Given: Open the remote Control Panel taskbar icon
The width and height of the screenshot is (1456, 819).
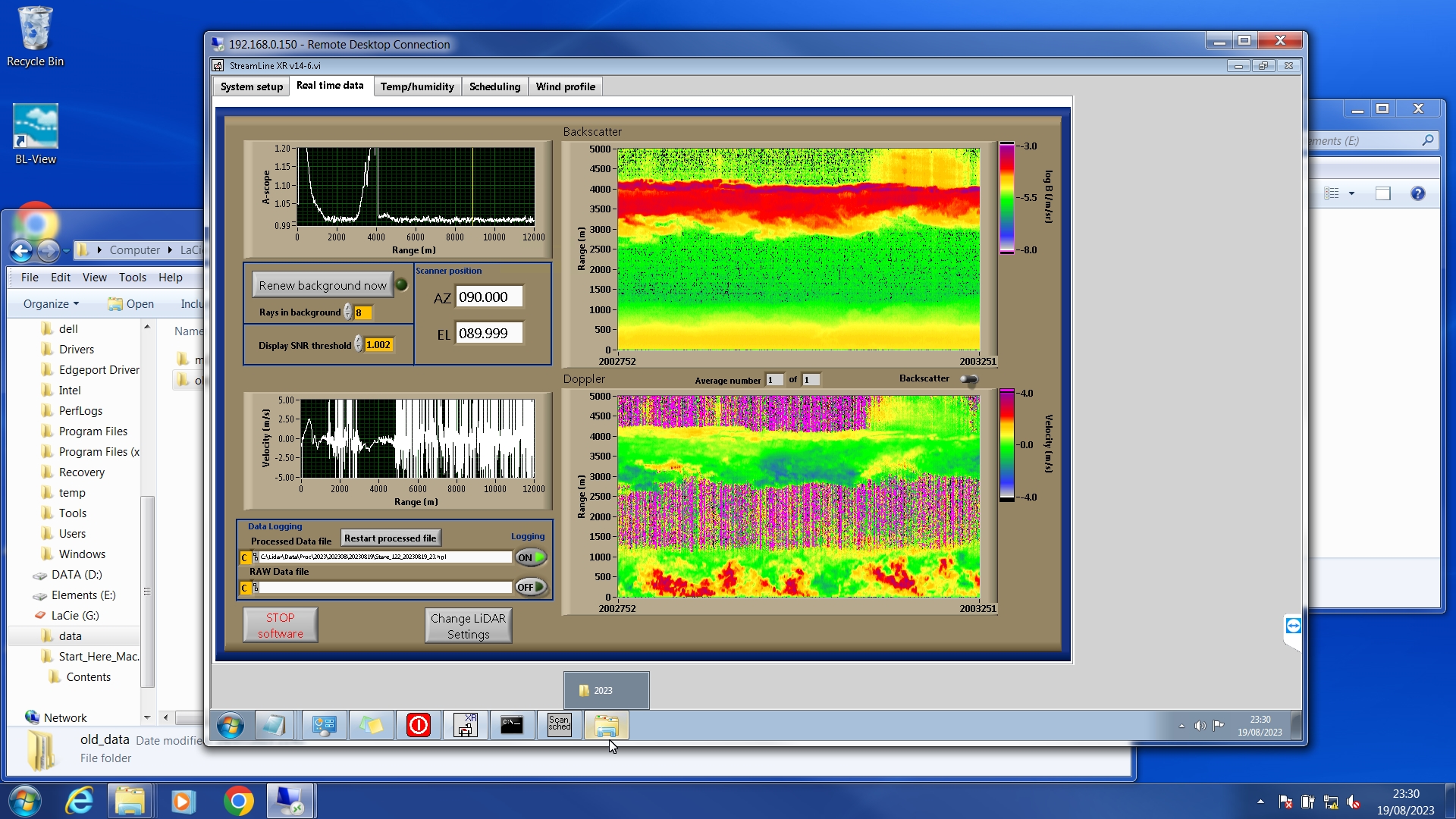Looking at the screenshot, I should pyautogui.click(x=324, y=725).
